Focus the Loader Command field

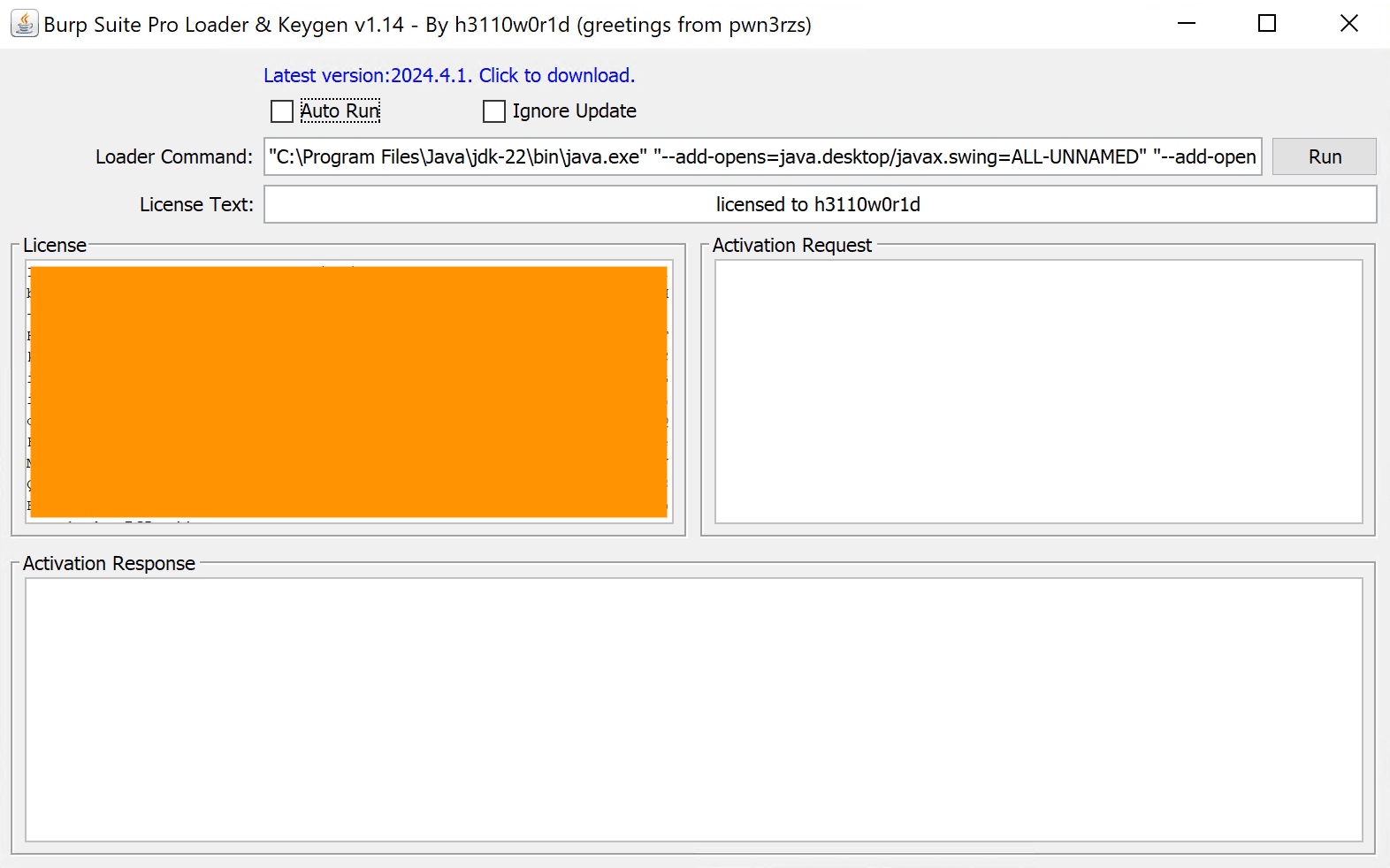click(763, 156)
